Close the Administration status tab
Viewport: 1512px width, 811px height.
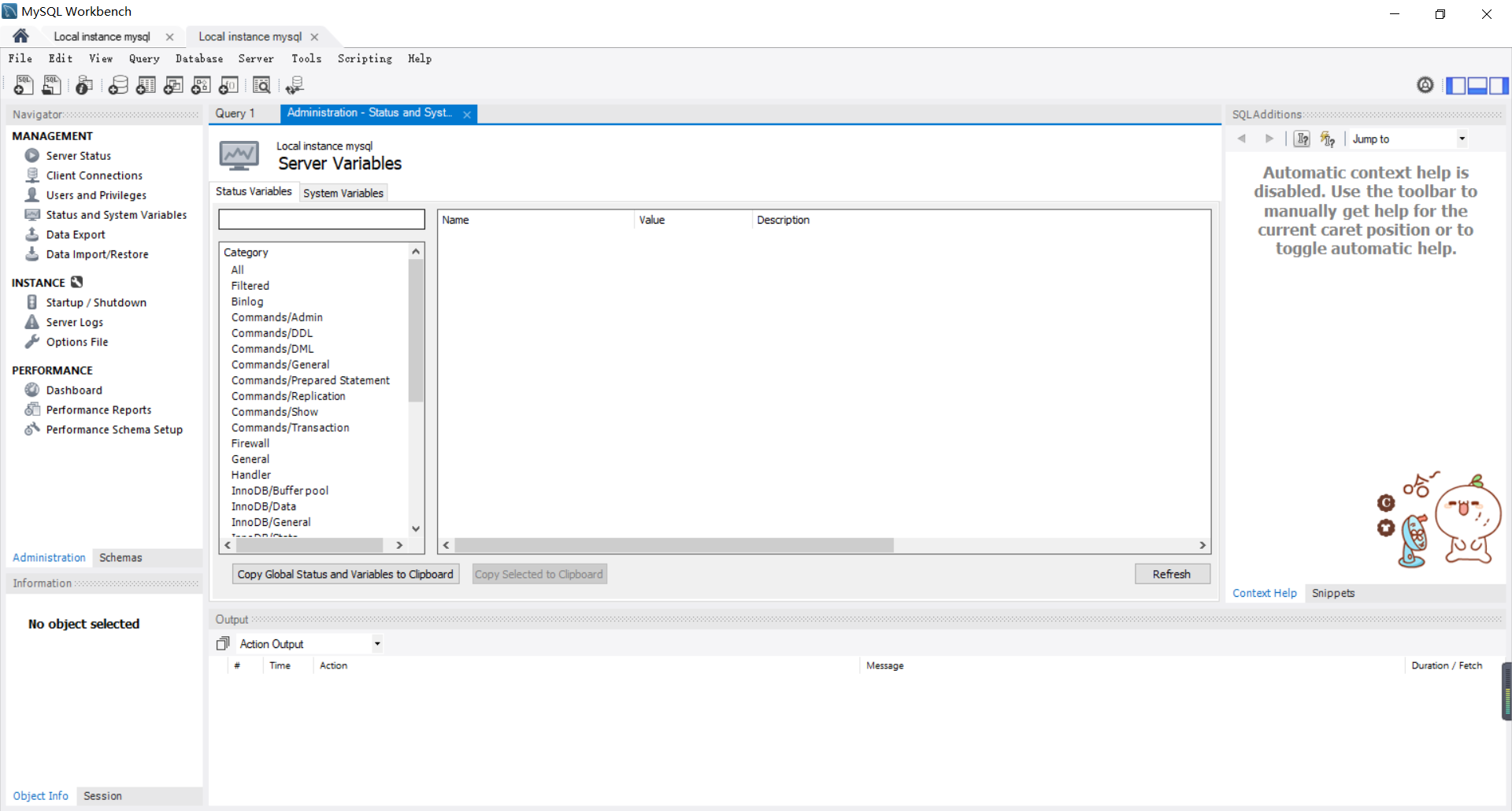tap(467, 114)
